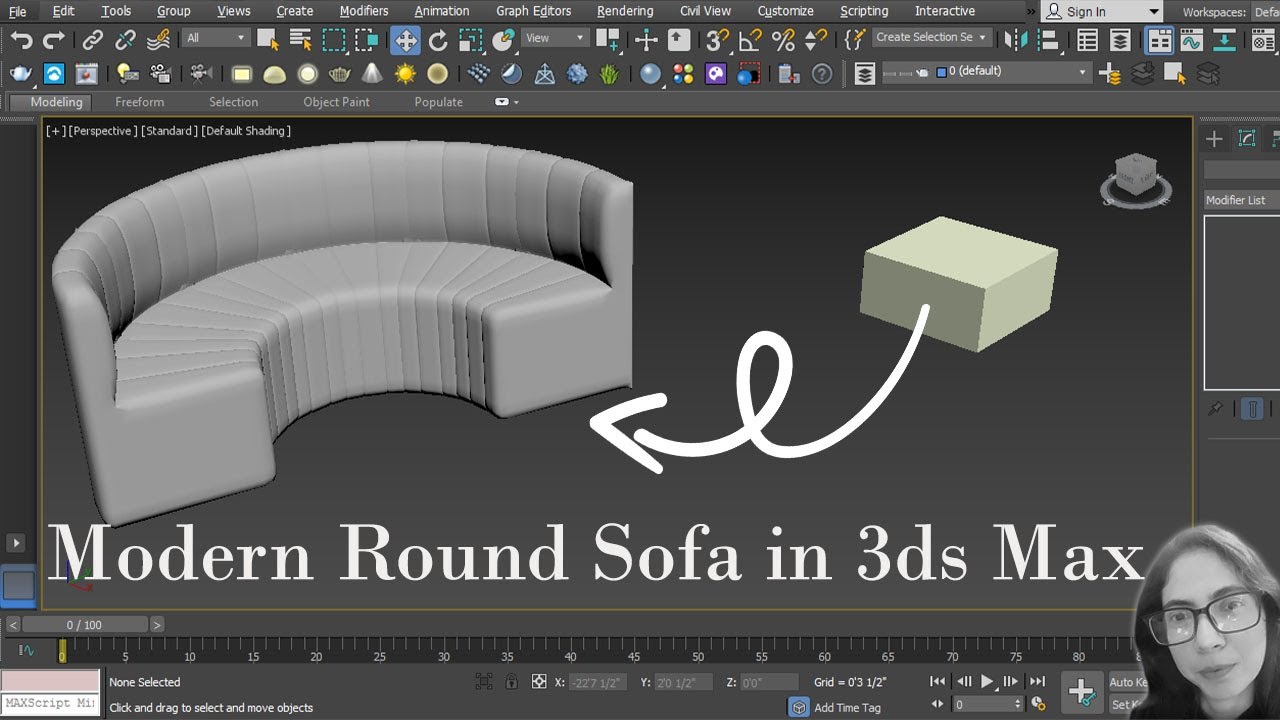Click the large Set Keys plus button

click(x=1081, y=691)
